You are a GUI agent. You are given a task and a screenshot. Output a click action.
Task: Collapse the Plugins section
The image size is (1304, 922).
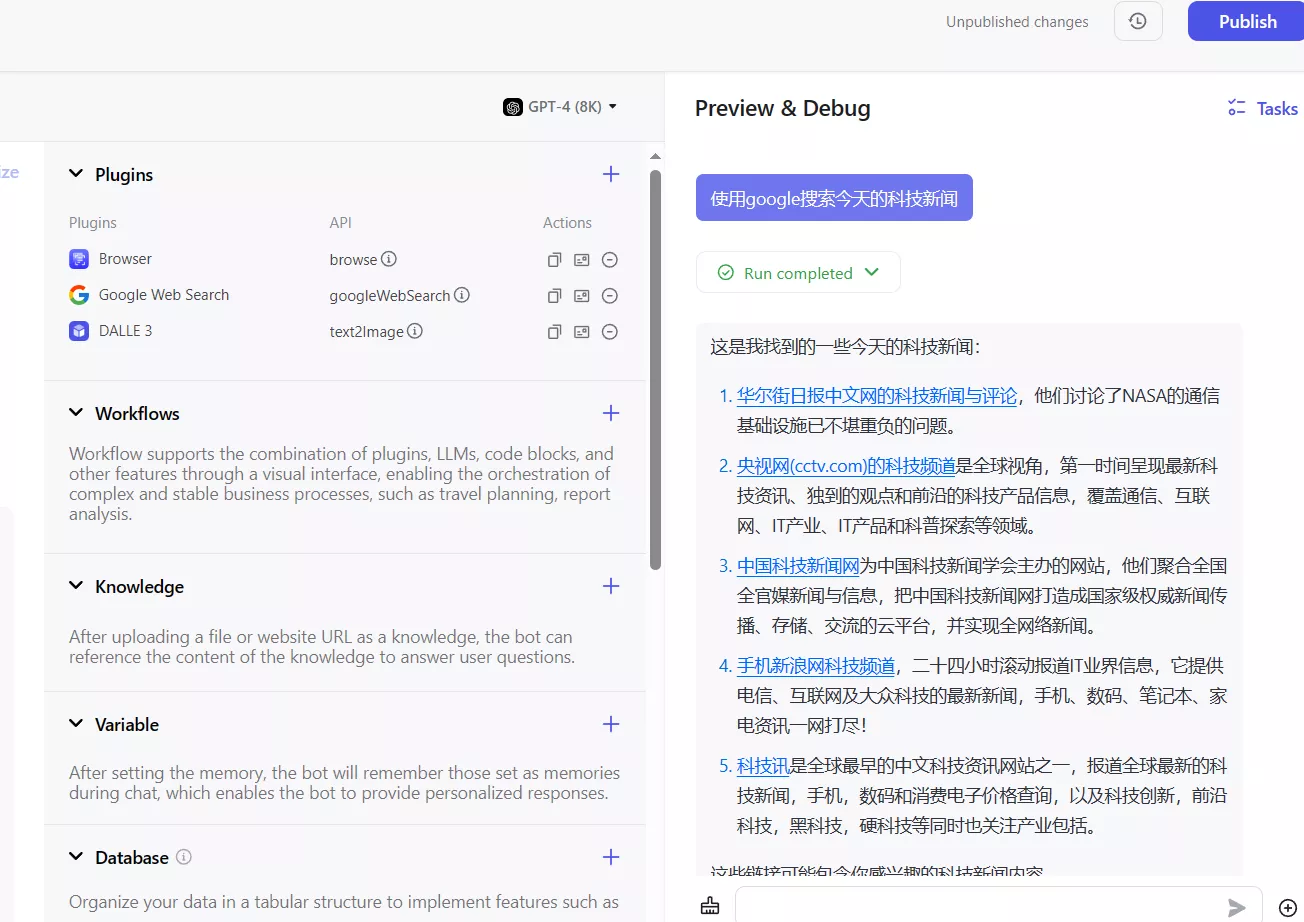(x=76, y=174)
